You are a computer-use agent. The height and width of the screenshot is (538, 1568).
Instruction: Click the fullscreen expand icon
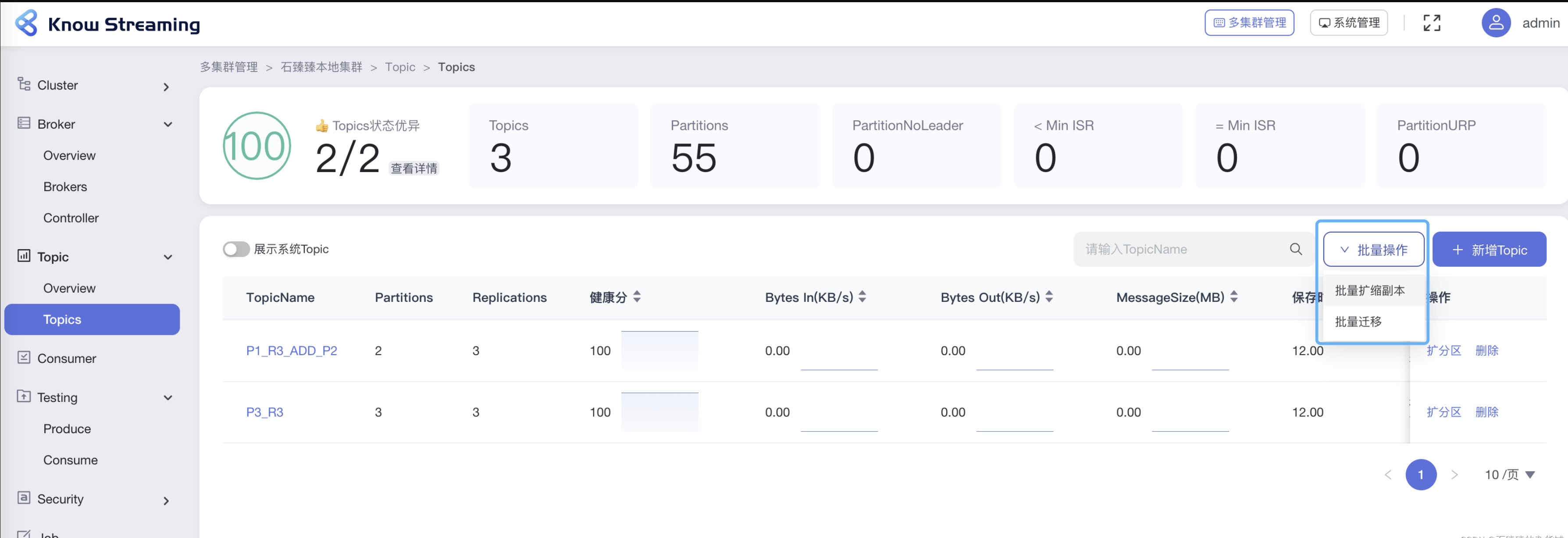point(1432,23)
